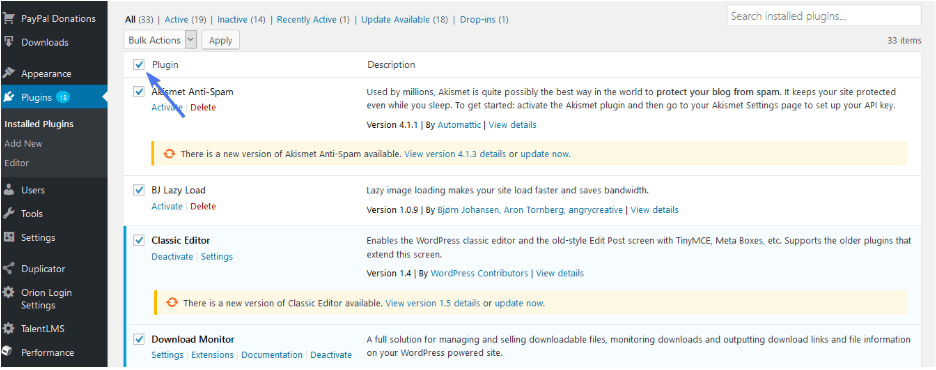936x370 pixels.
Task: Open the Duplicator menu
Action: (x=43, y=269)
